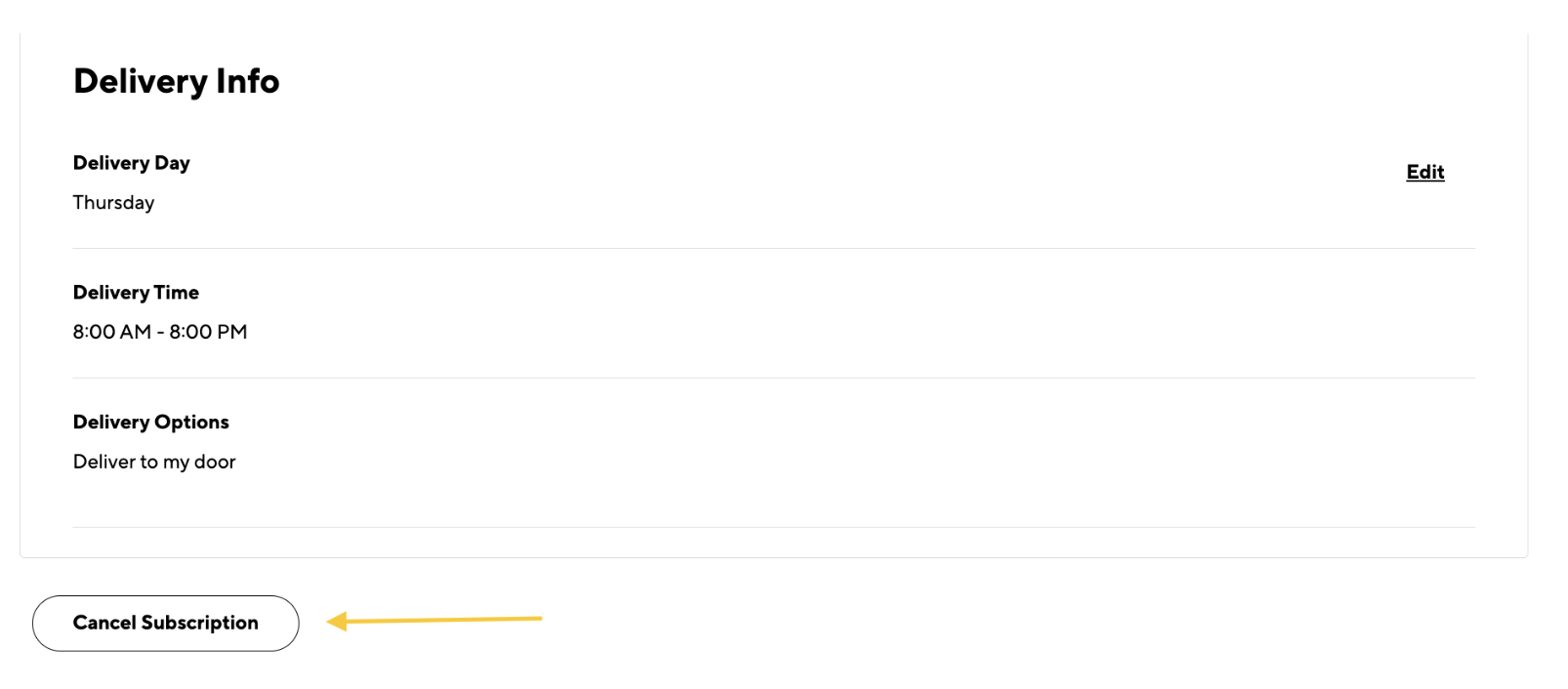1568x689 pixels.
Task: Click the divider line below the delivery time range
Action: pos(773,378)
